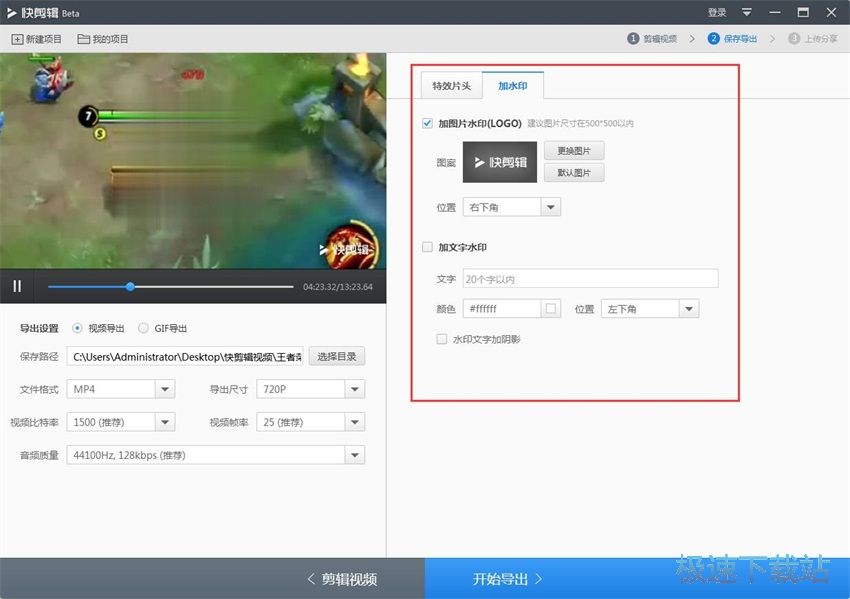Viewport: 850px width, 599px height.
Task: Click 开始导出 to start export
Action: pos(507,579)
